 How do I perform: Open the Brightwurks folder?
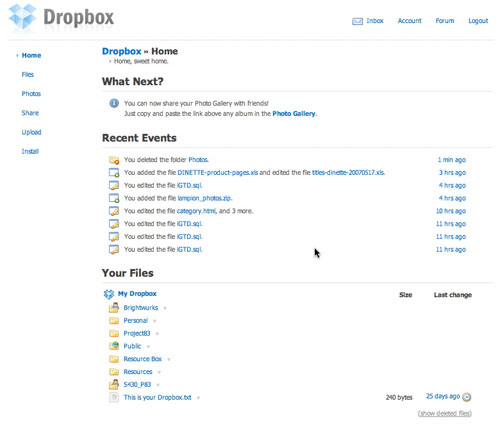141,308
